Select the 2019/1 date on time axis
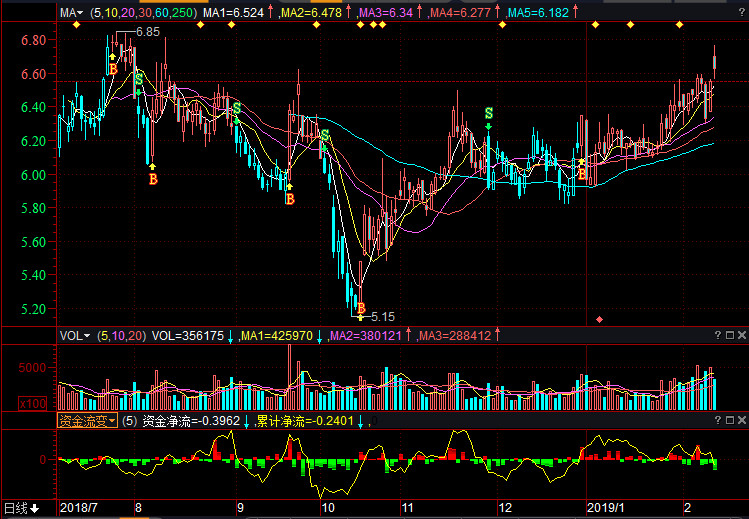 pos(604,508)
